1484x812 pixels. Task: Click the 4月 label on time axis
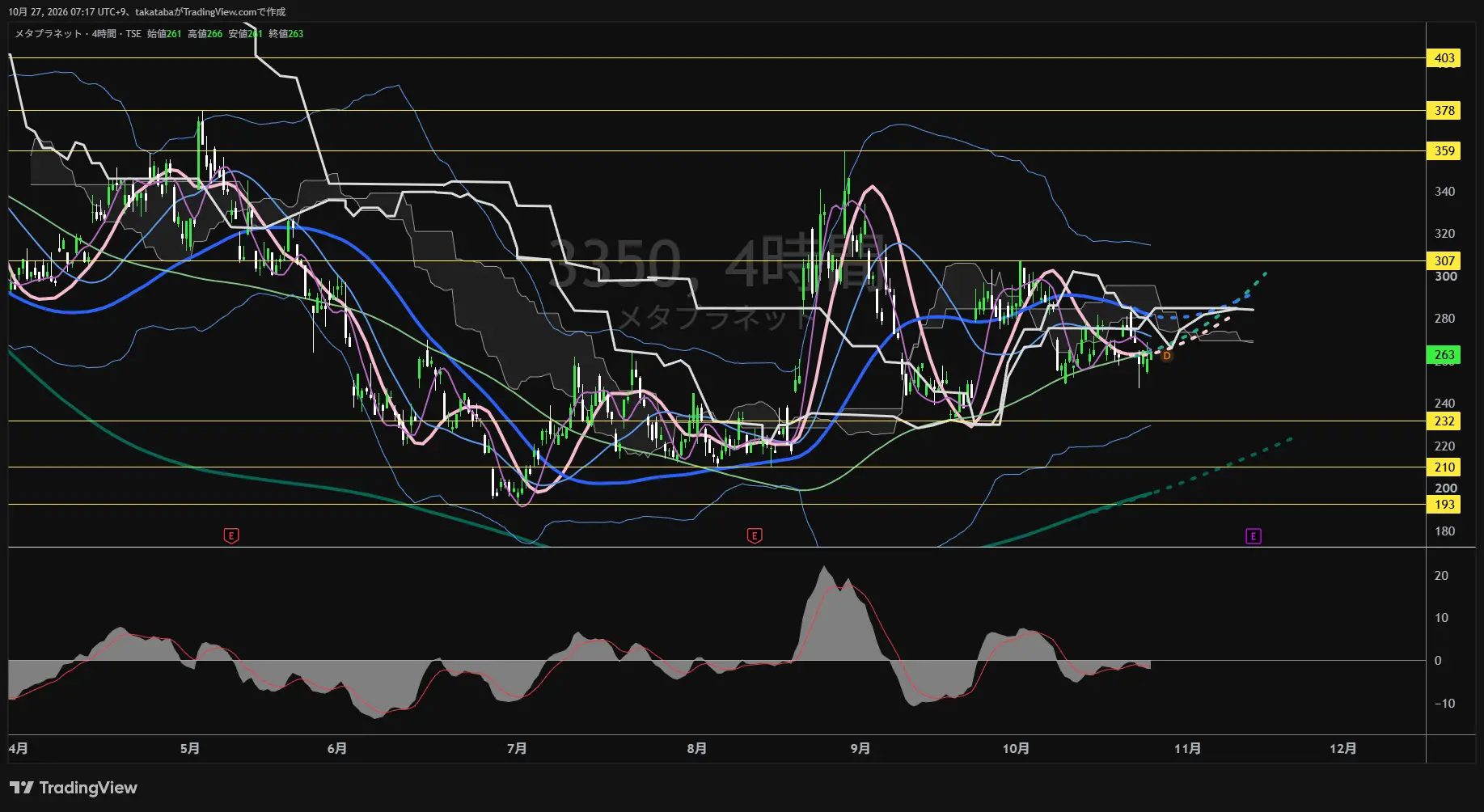point(18,749)
